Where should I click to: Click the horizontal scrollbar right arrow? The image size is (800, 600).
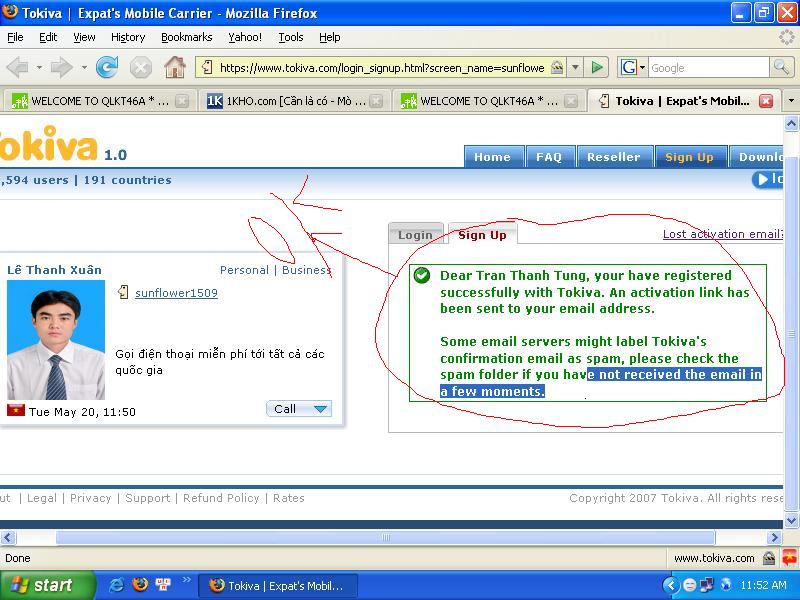(x=774, y=537)
